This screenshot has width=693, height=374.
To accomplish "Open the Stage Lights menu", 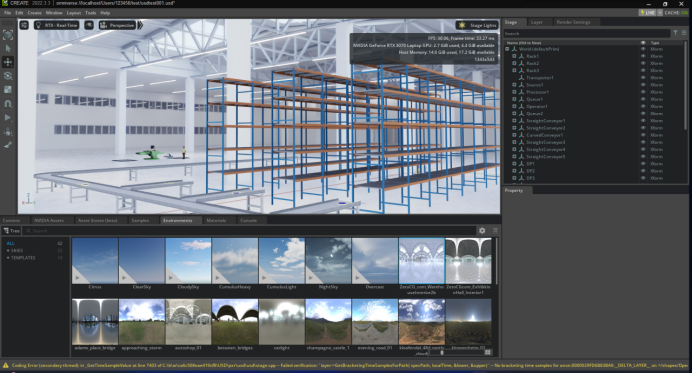I will (x=478, y=25).
